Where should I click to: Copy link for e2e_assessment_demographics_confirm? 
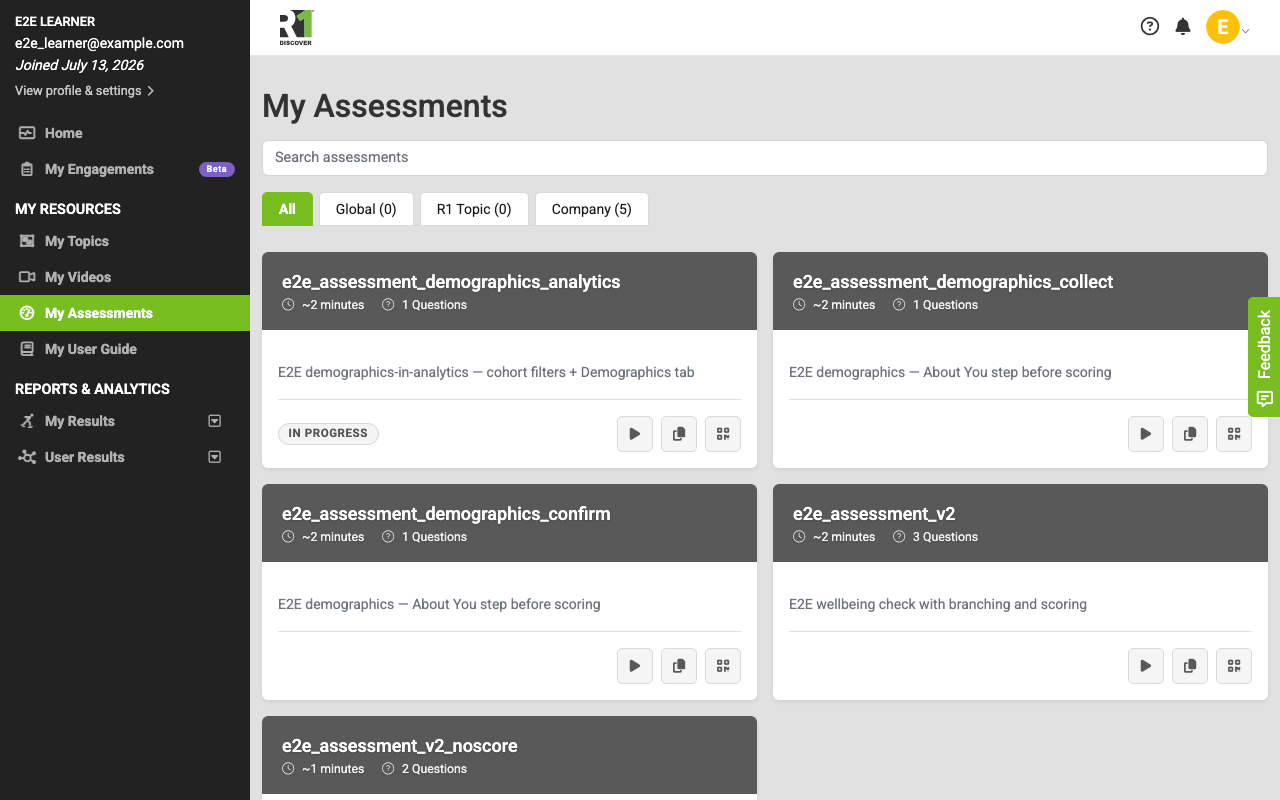point(679,666)
